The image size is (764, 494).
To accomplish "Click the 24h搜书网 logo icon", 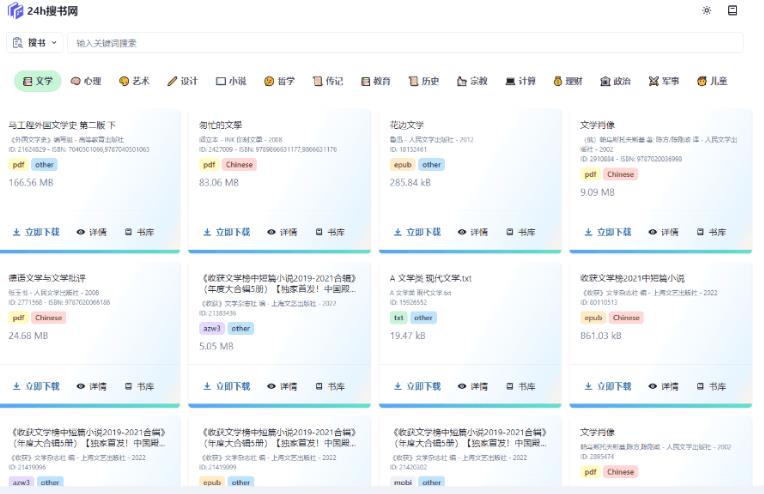I will point(16,10).
